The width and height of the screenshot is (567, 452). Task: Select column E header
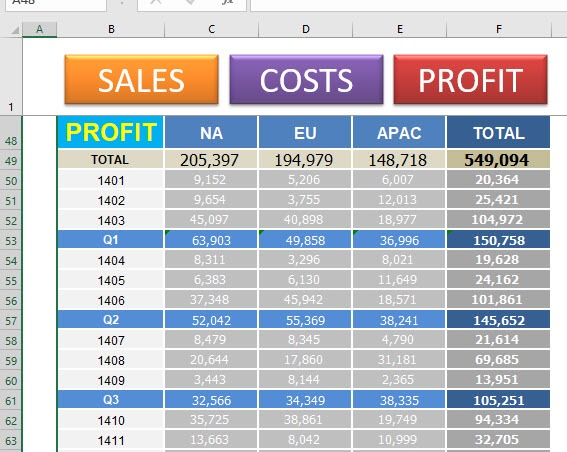pyautogui.click(x=400, y=29)
